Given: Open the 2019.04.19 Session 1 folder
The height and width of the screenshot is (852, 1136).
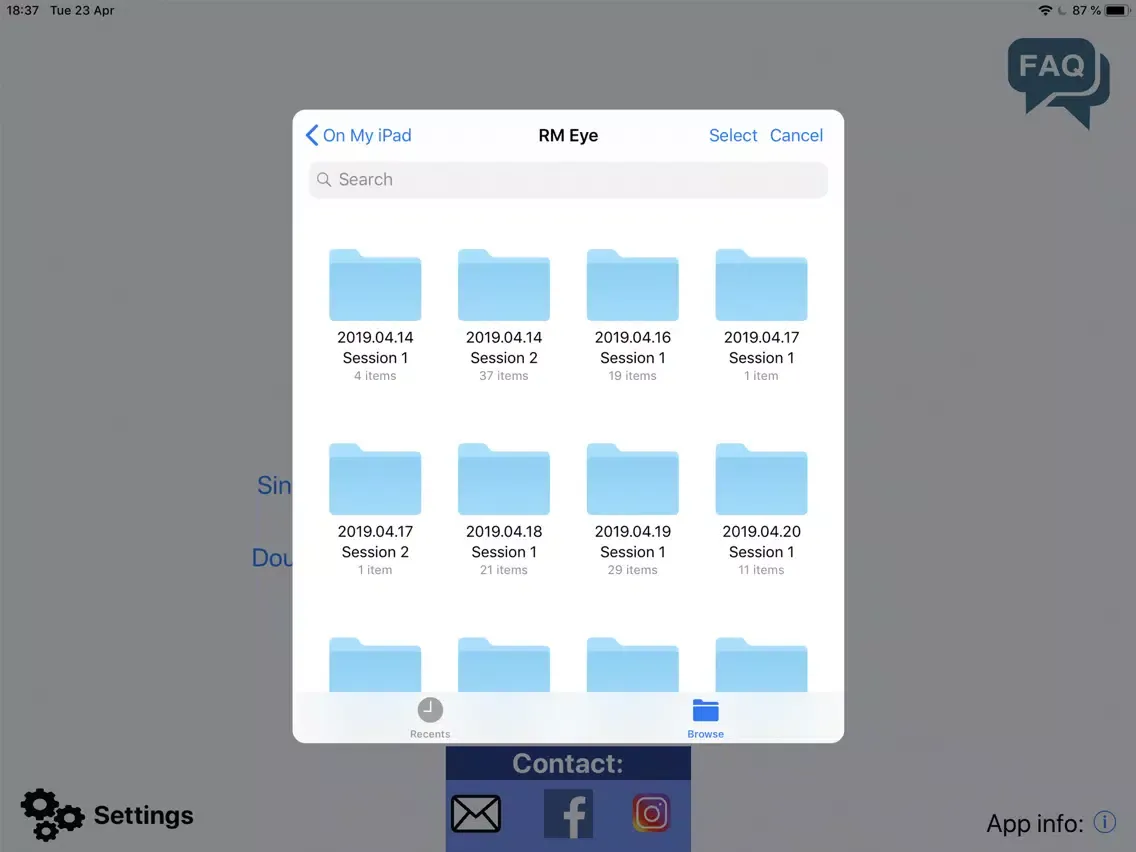Looking at the screenshot, I should tap(632, 480).
